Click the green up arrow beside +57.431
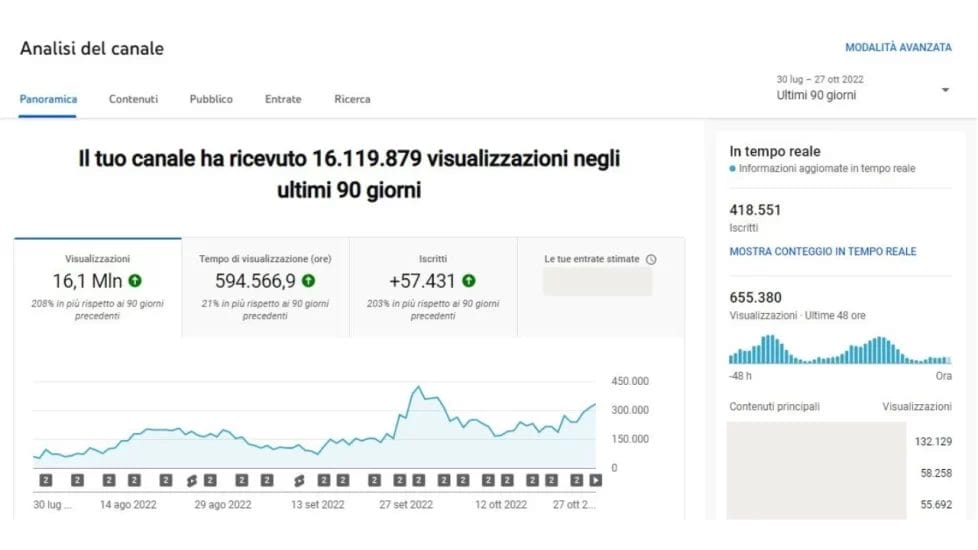978x550 pixels. (x=468, y=281)
